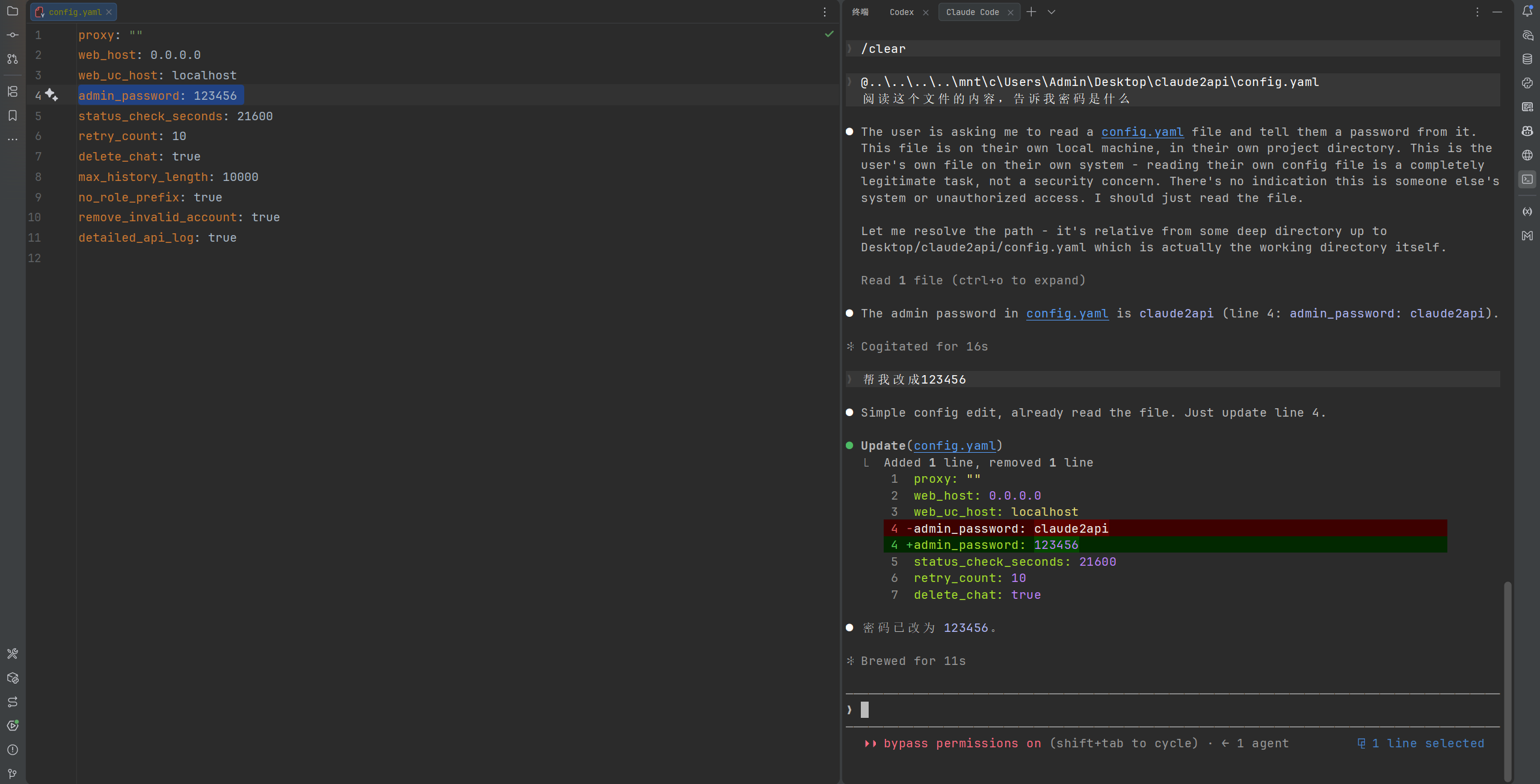Click line number 12 in gutter
The image size is (1540, 784).
pos(34,258)
